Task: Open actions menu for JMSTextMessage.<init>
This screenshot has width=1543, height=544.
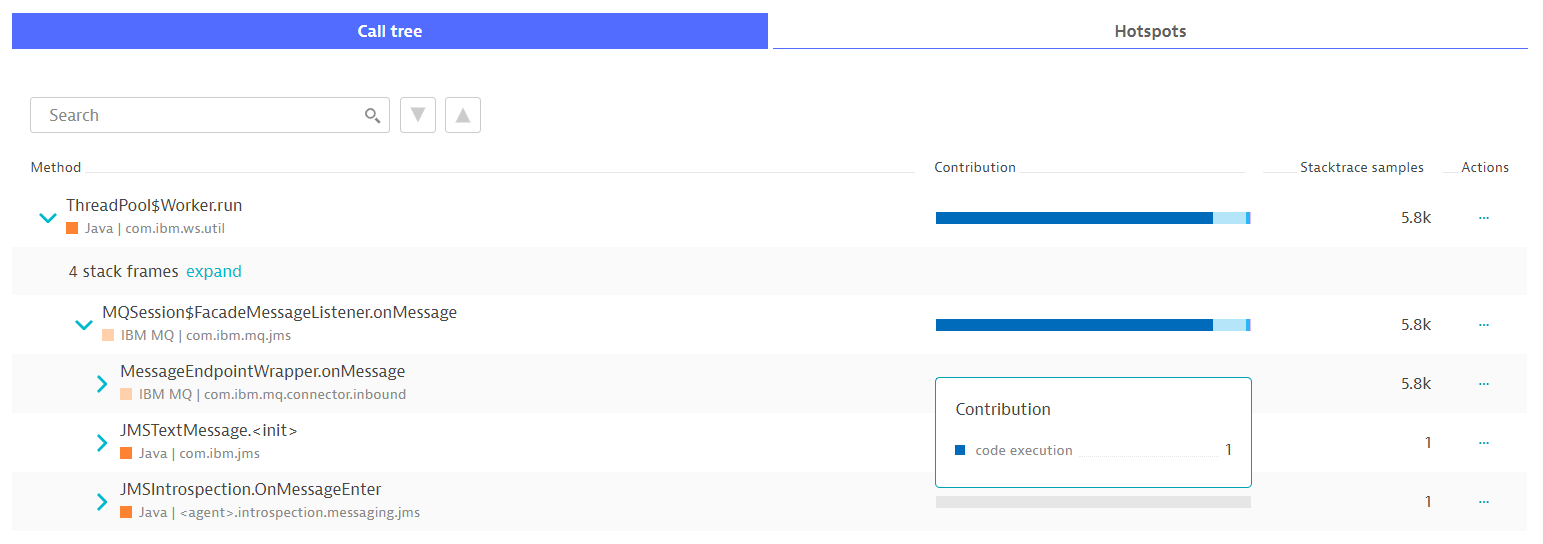Action: point(1483,443)
